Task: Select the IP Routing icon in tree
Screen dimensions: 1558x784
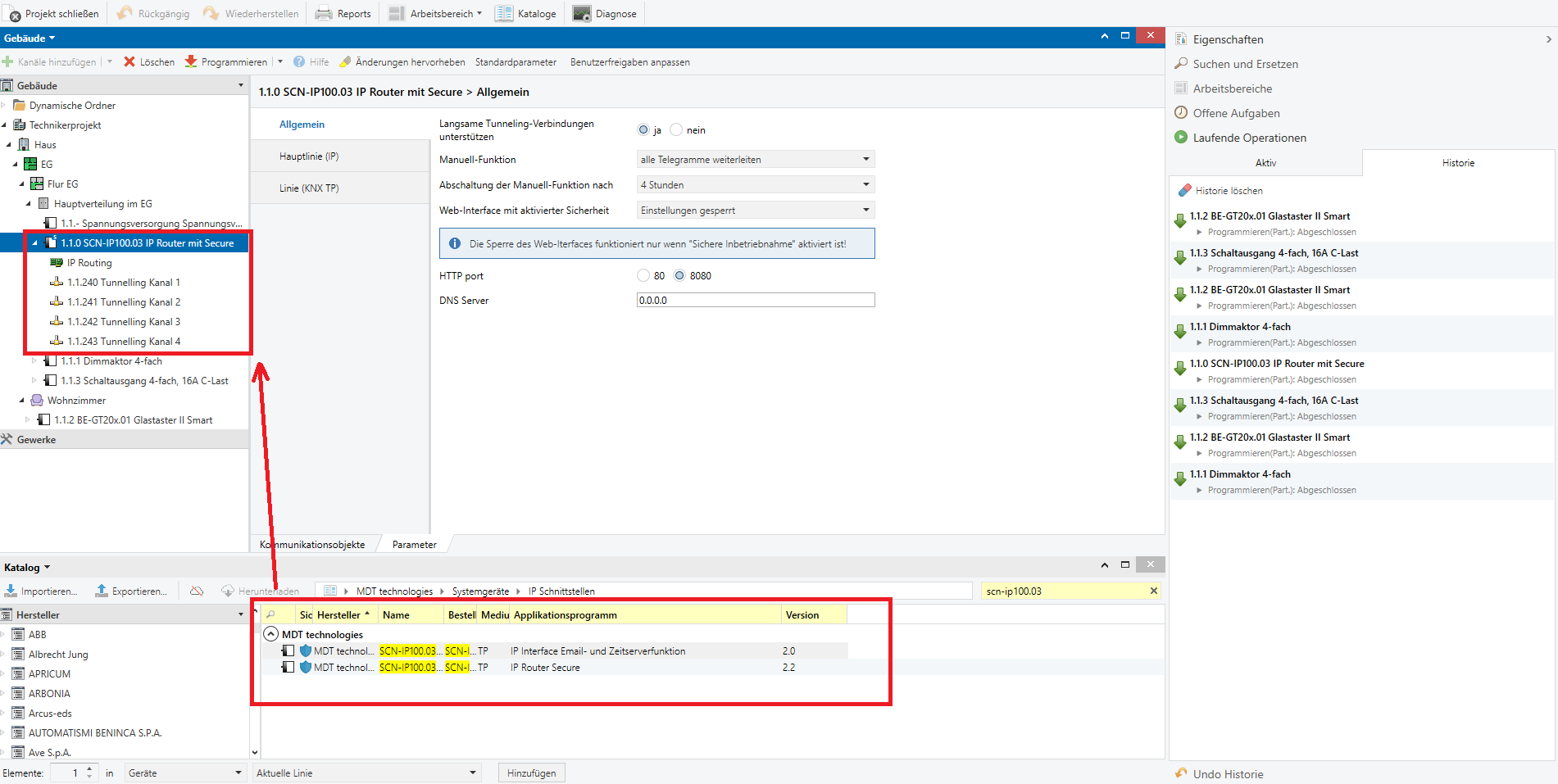Action: coord(57,262)
